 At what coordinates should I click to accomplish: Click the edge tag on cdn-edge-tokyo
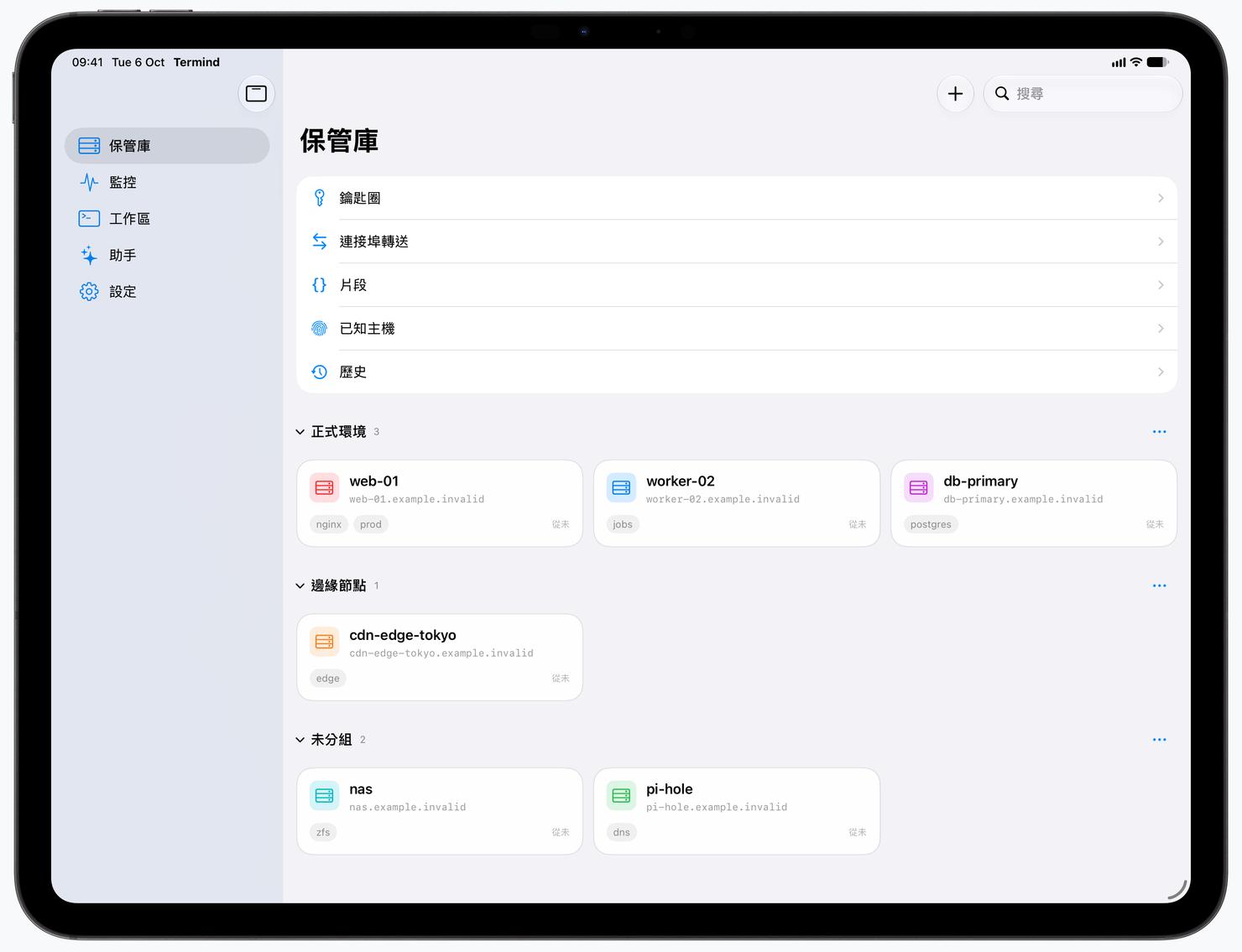tap(328, 679)
